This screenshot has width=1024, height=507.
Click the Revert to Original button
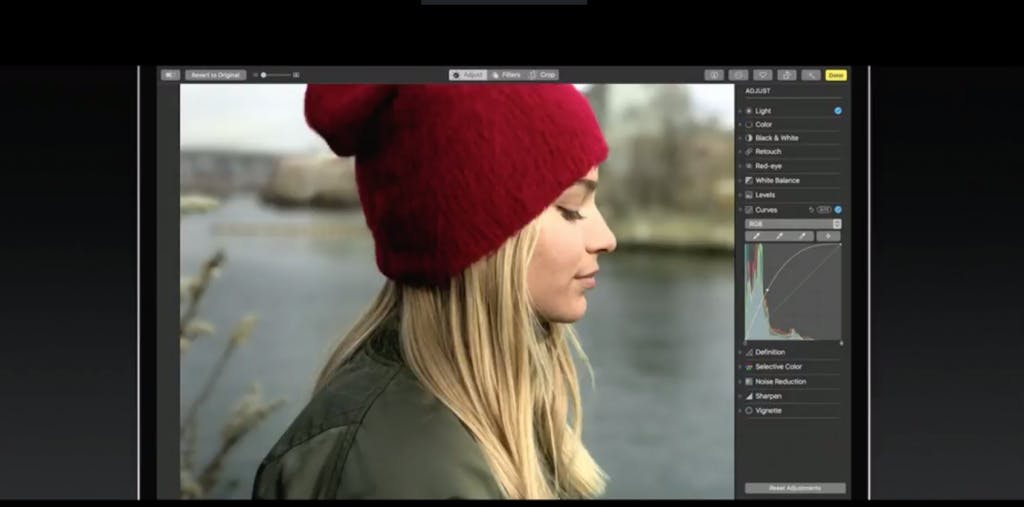point(215,75)
